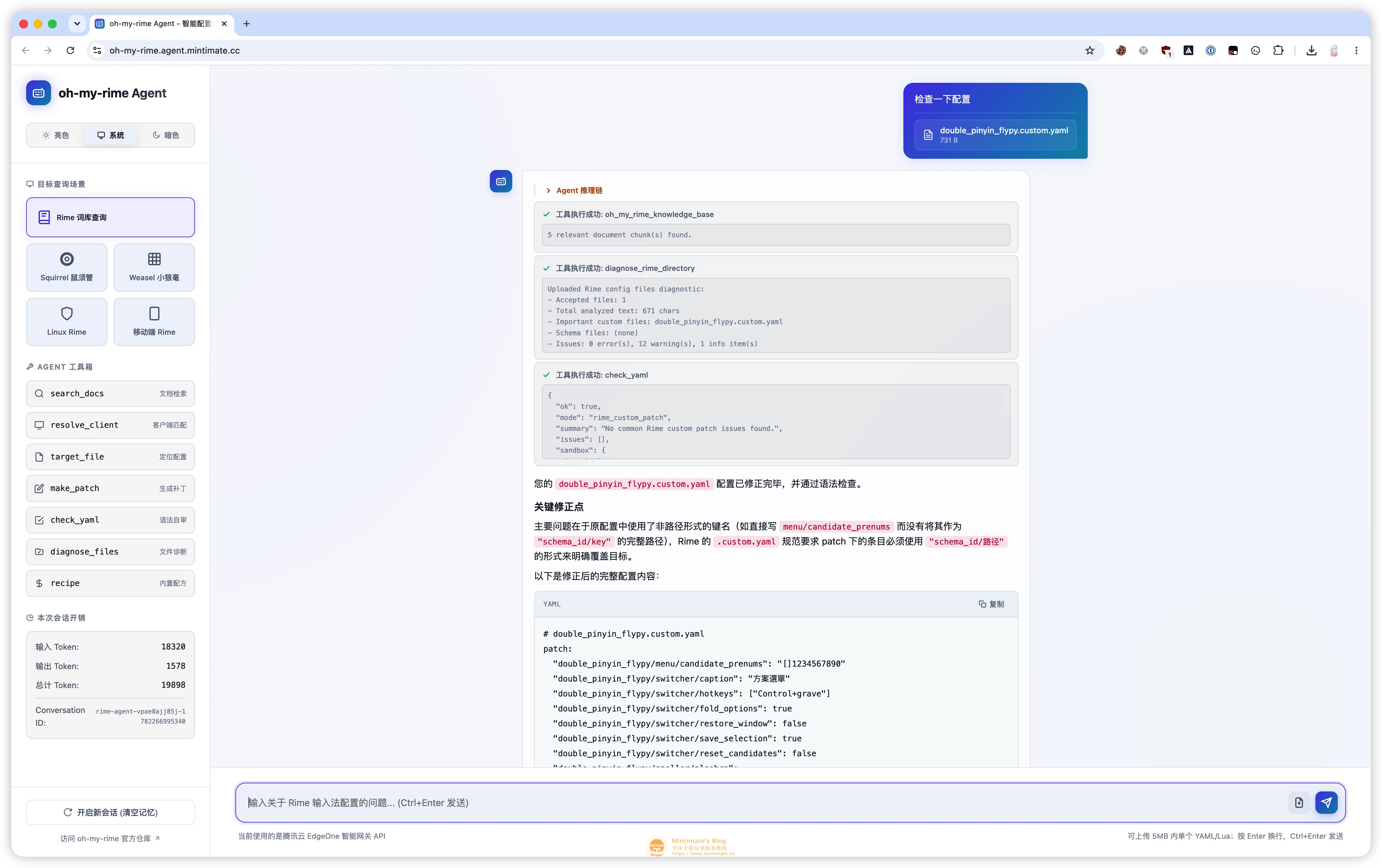The width and height of the screenshot is (1382, 868).
Task: Click the search_docs magnifier icon
Action: (39, 394)
